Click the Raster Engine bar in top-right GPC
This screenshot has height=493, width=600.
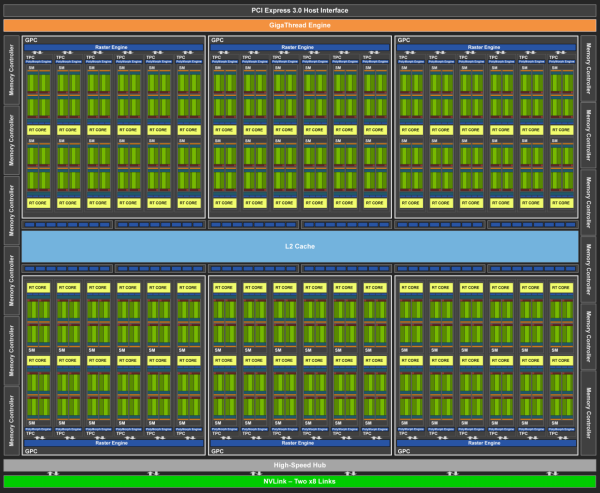point(486,47)
